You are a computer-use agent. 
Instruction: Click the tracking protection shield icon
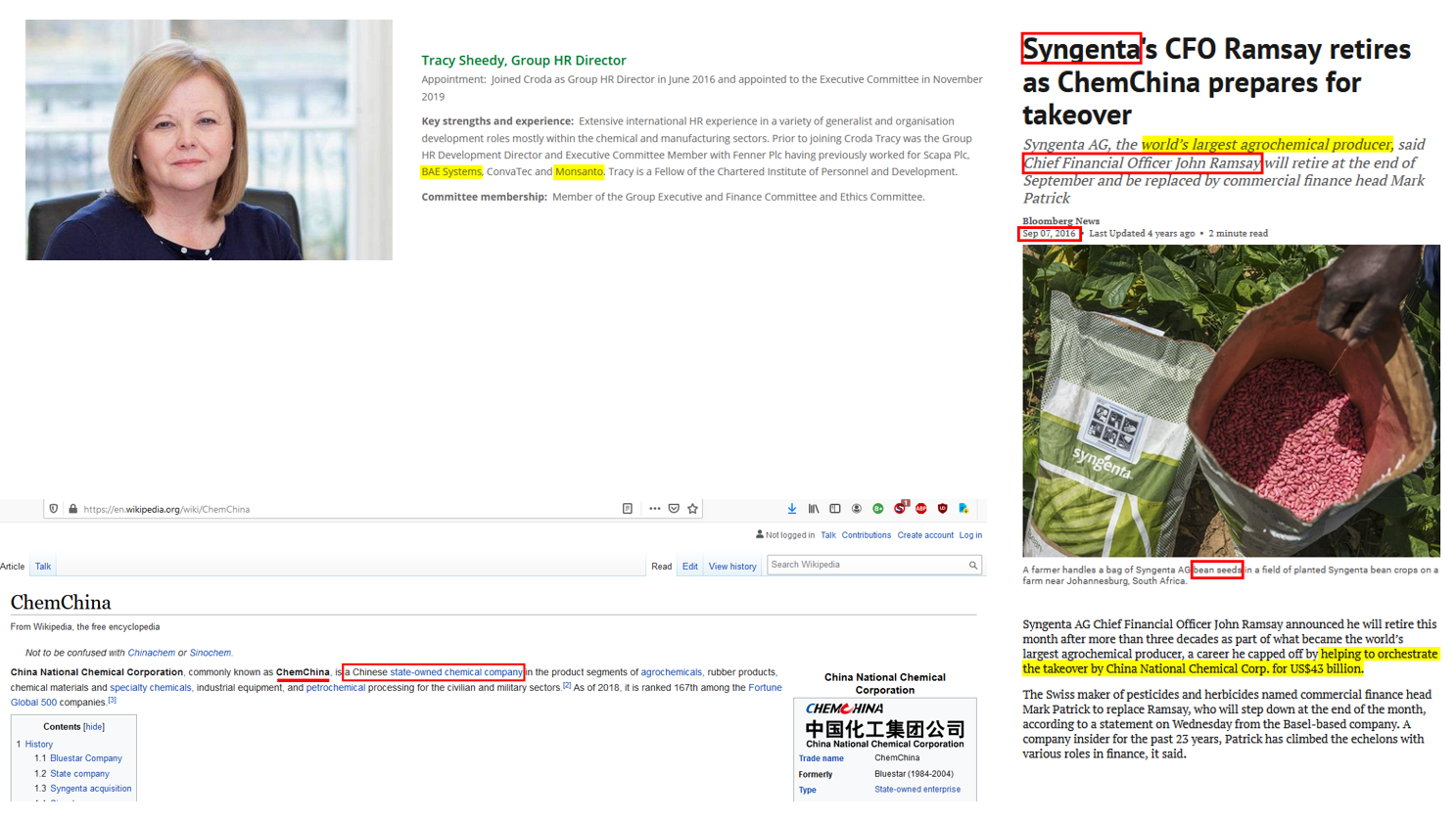[54, 509]
